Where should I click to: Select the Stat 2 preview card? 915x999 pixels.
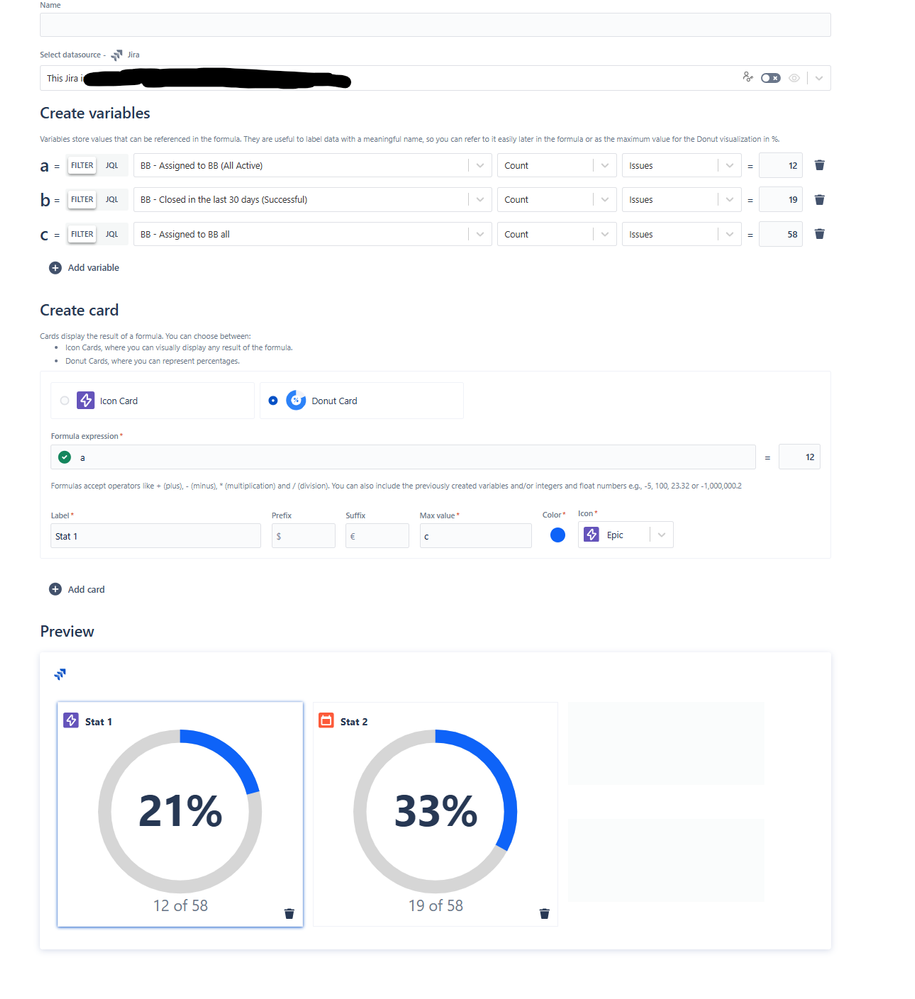[x=435, y=814]
